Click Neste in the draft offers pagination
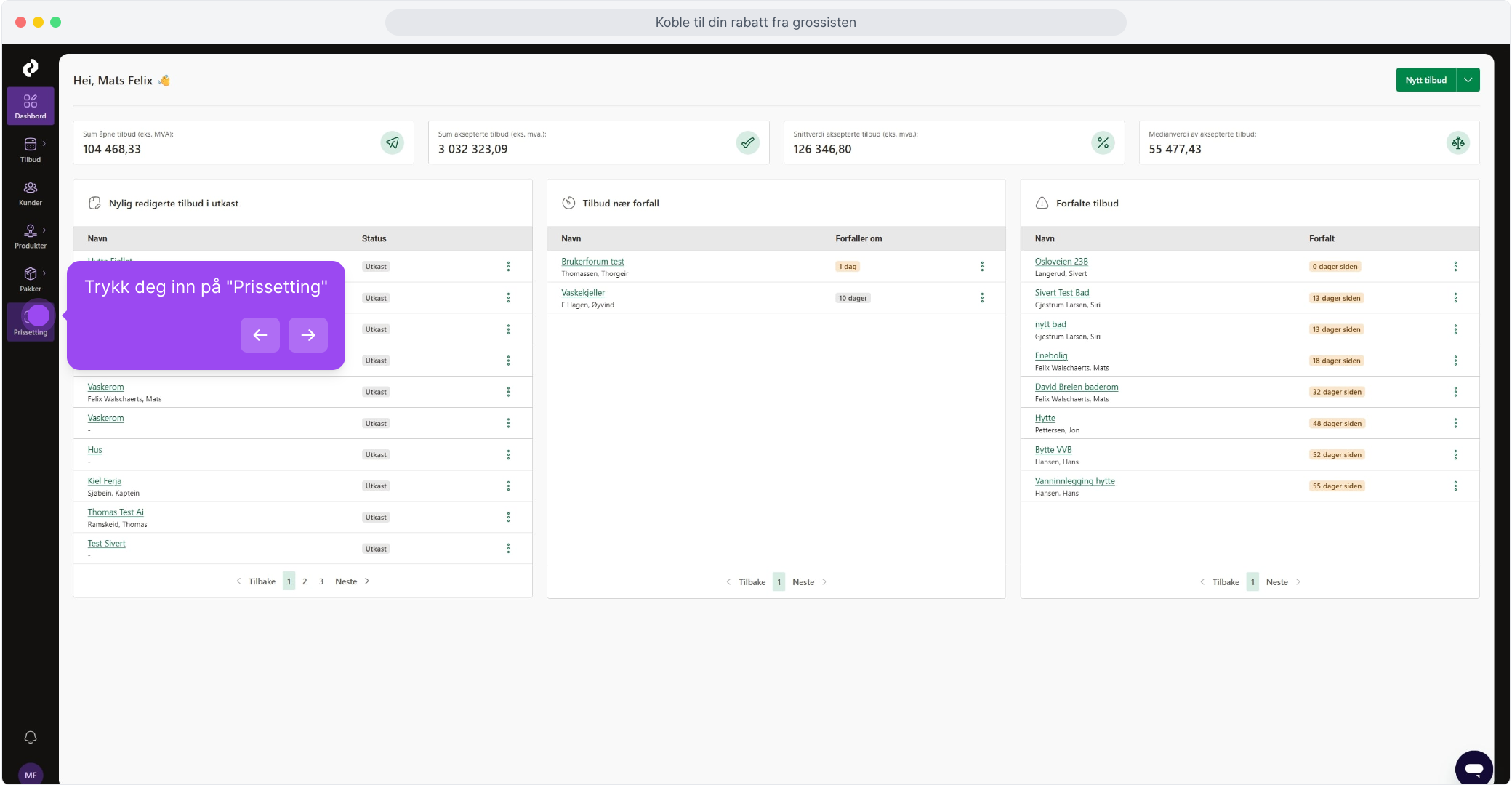 [352, 581]
